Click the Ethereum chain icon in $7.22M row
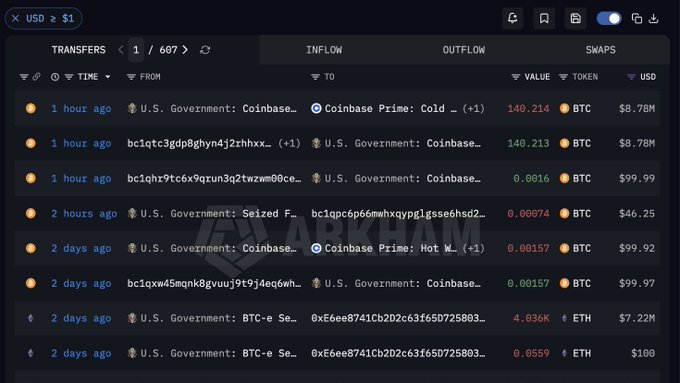 (30, 318)
